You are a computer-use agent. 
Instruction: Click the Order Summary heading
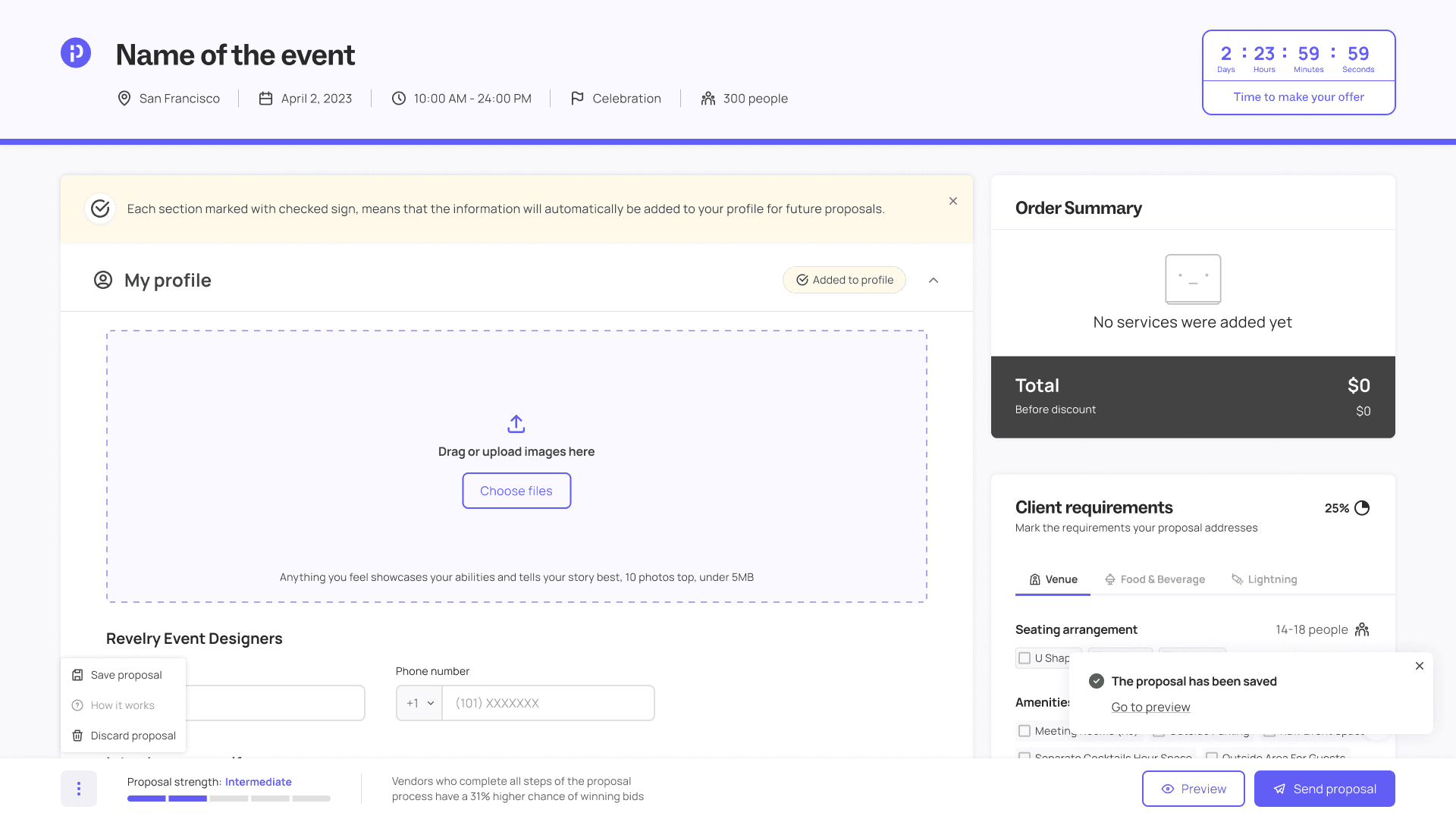[1078, 208]
